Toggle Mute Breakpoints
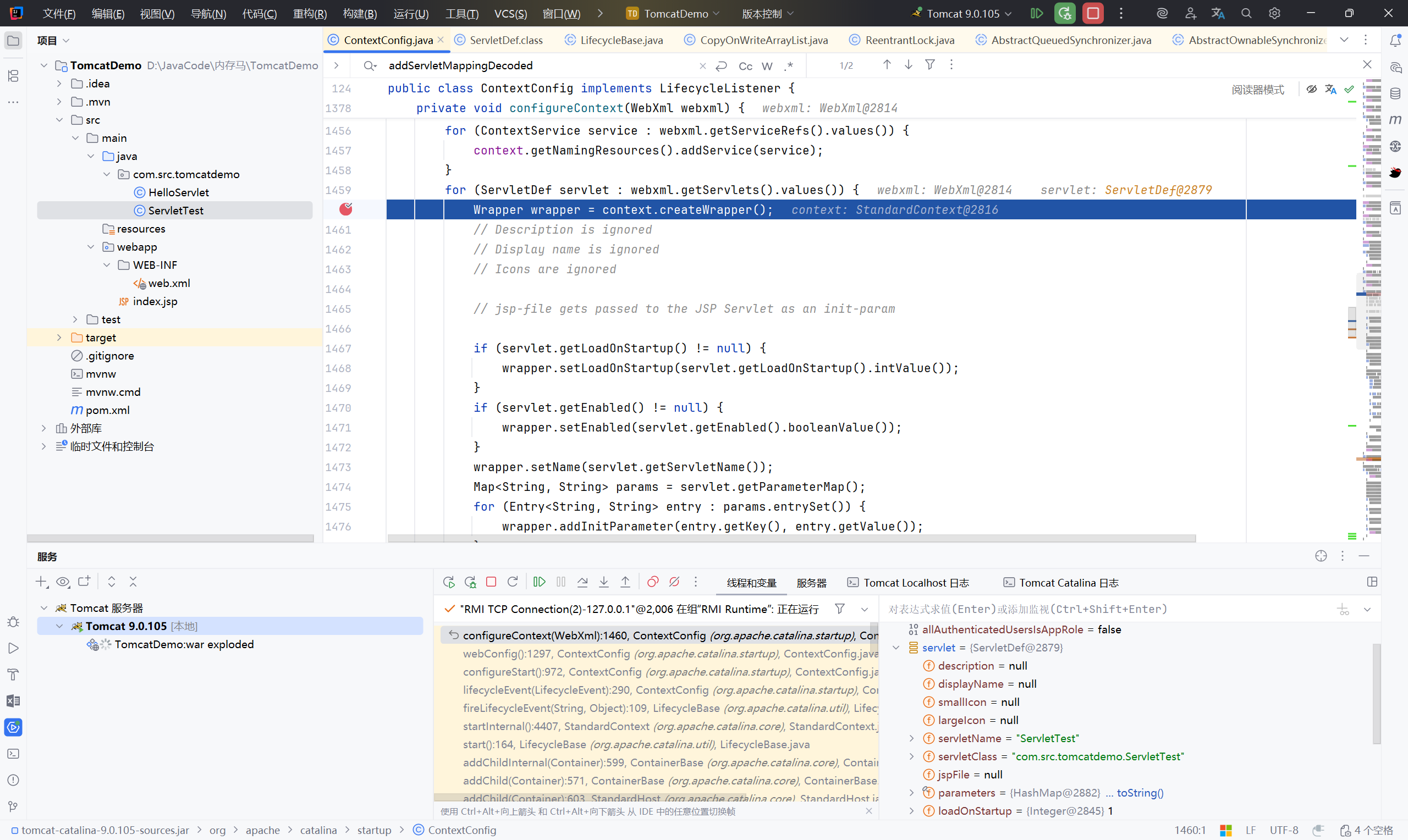This screenshot has width=1408, height=840. pyautogui.click(x=674, y=582)
